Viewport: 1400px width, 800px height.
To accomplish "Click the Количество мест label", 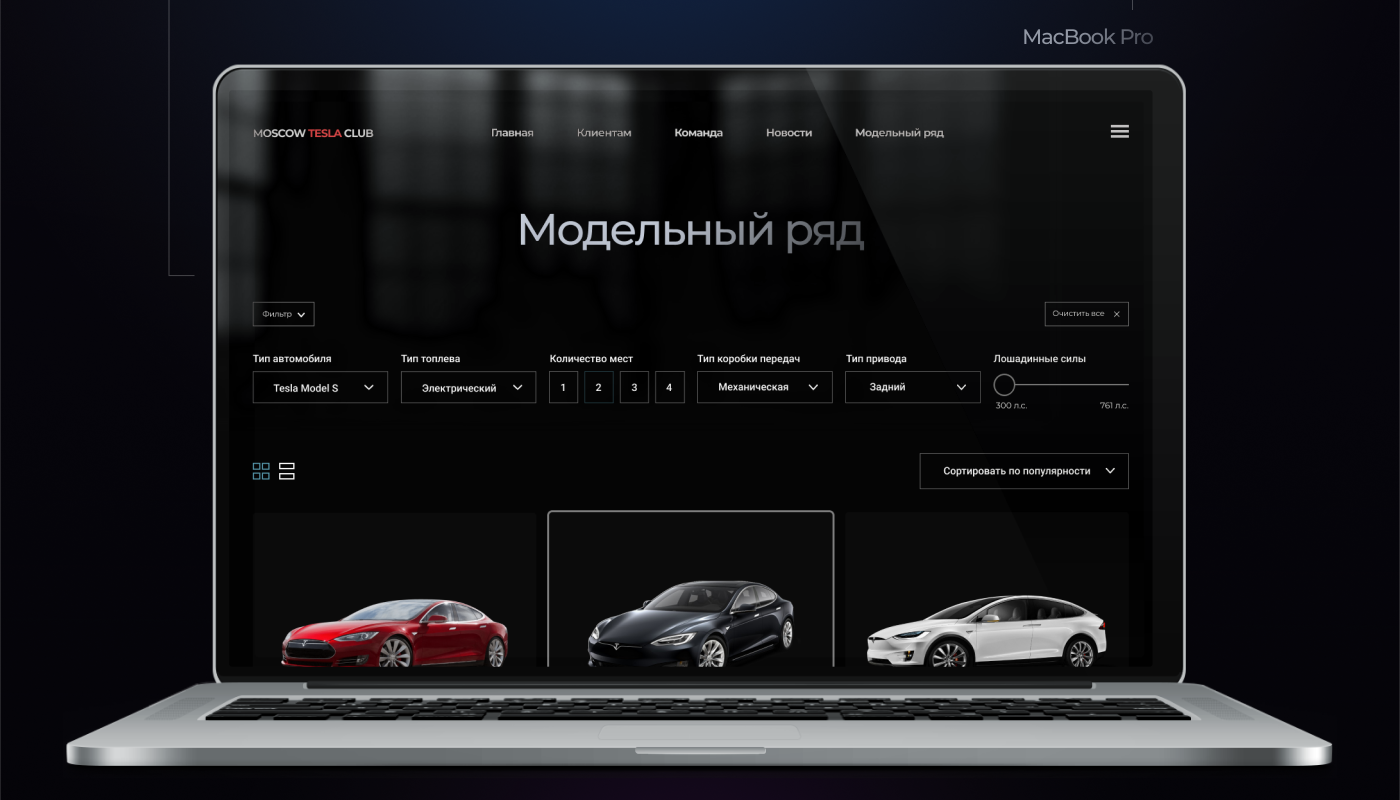I will pyautogui.click(x=591, y=359).
